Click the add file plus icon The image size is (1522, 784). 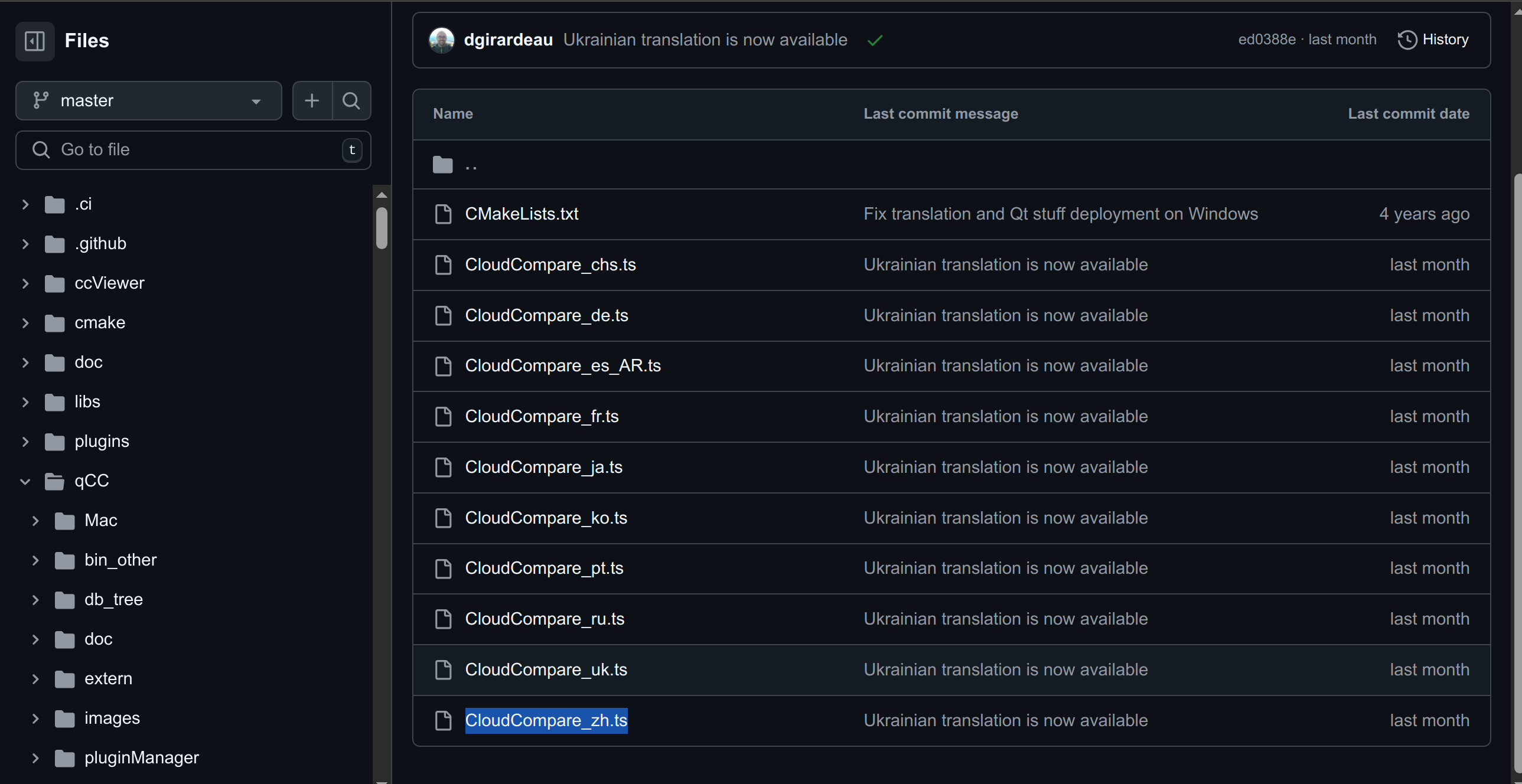tap(312, 100)
